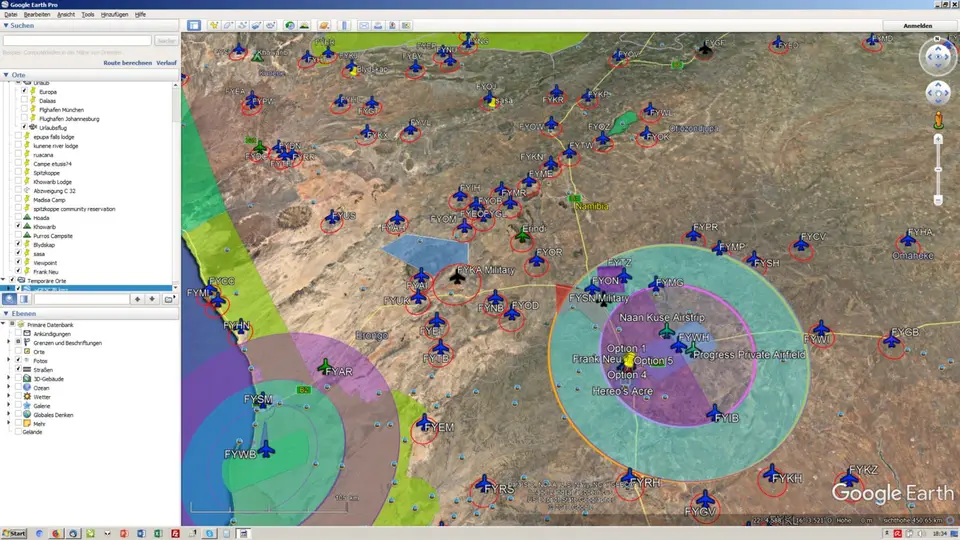Open the Bearbeiten menu

click(37, 14)
